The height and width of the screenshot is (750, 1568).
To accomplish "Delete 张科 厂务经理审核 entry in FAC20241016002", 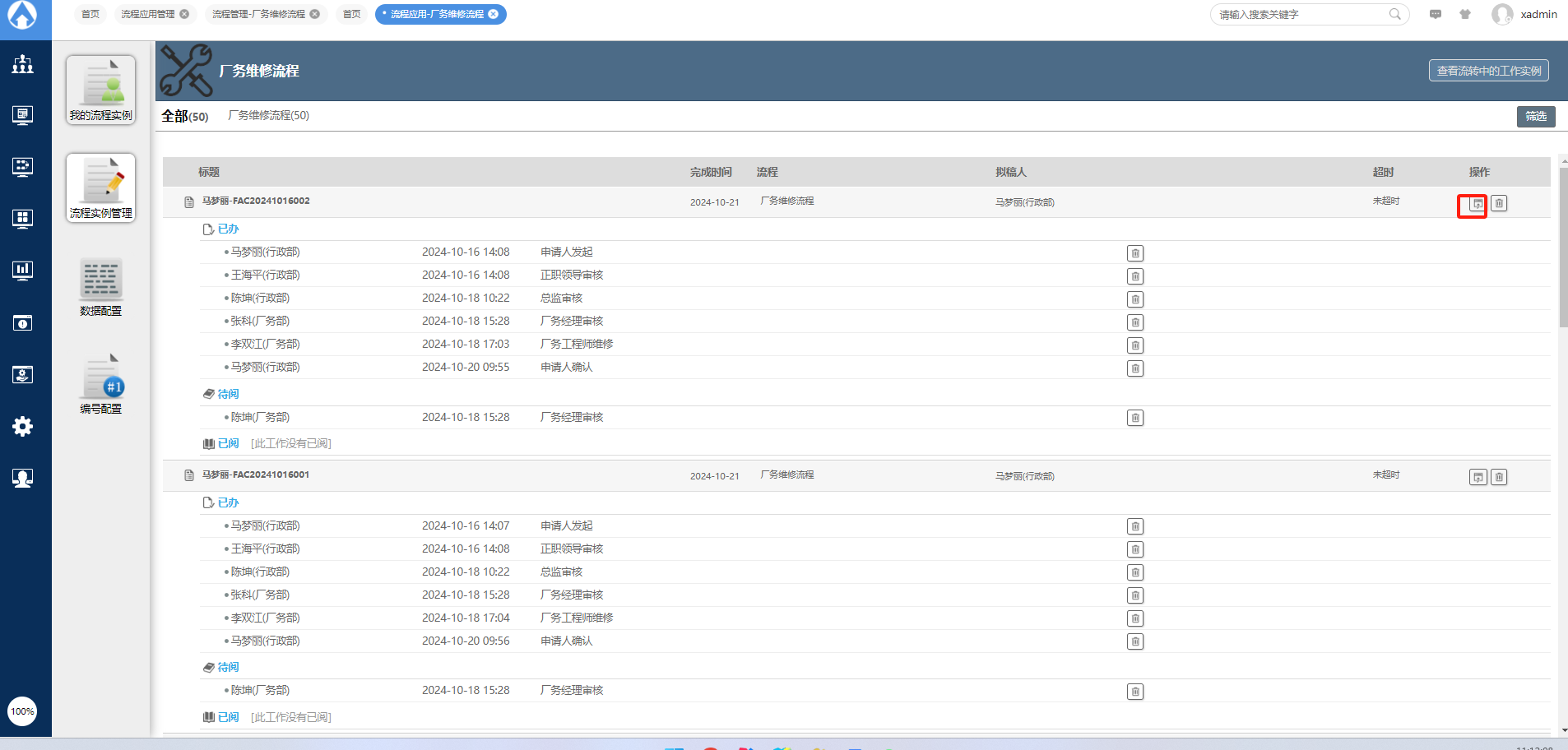I will point(1135,322).
